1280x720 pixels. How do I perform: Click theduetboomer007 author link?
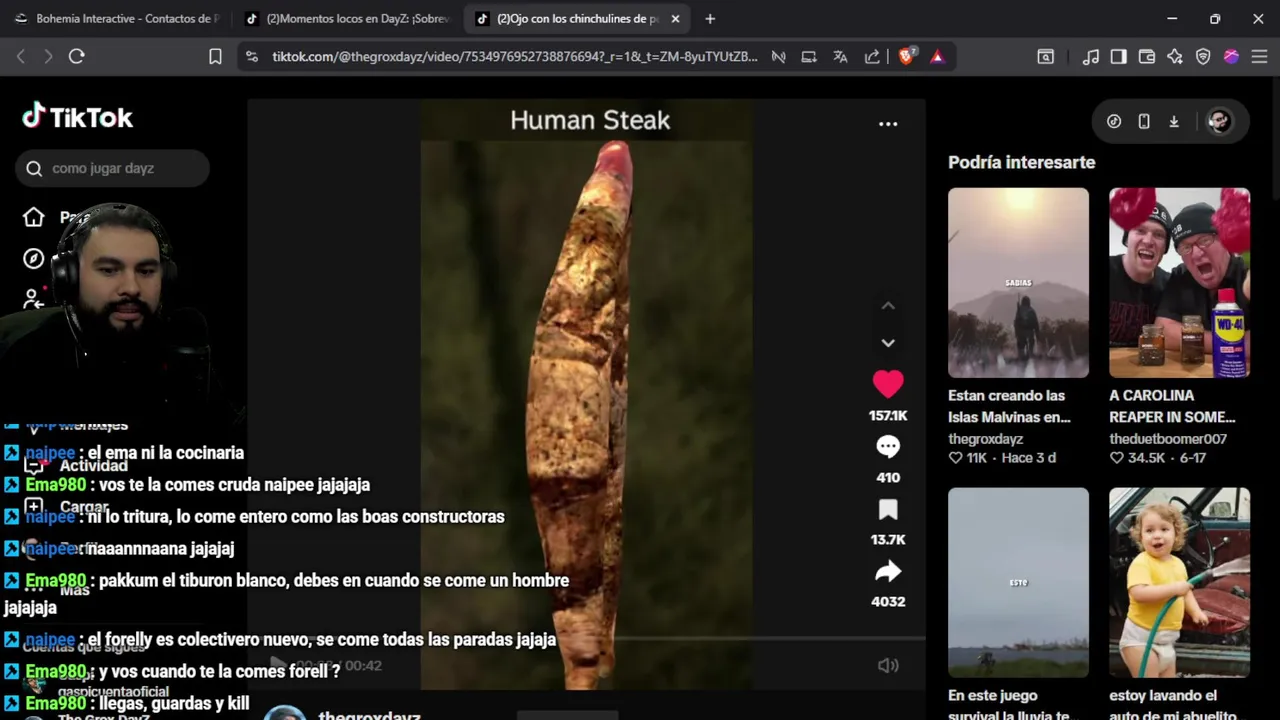coord(1168,439)
